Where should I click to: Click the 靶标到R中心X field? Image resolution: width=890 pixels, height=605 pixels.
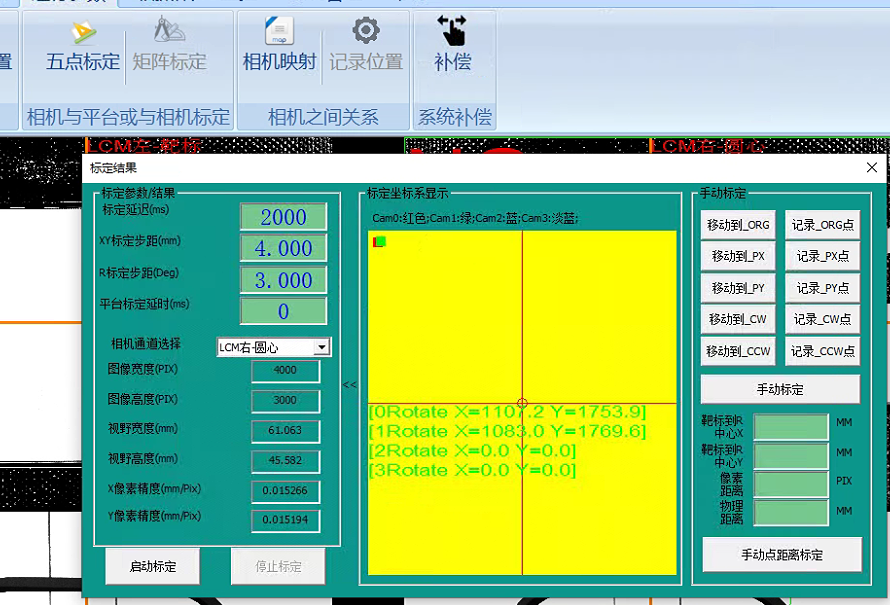click(x=790, y=427)
